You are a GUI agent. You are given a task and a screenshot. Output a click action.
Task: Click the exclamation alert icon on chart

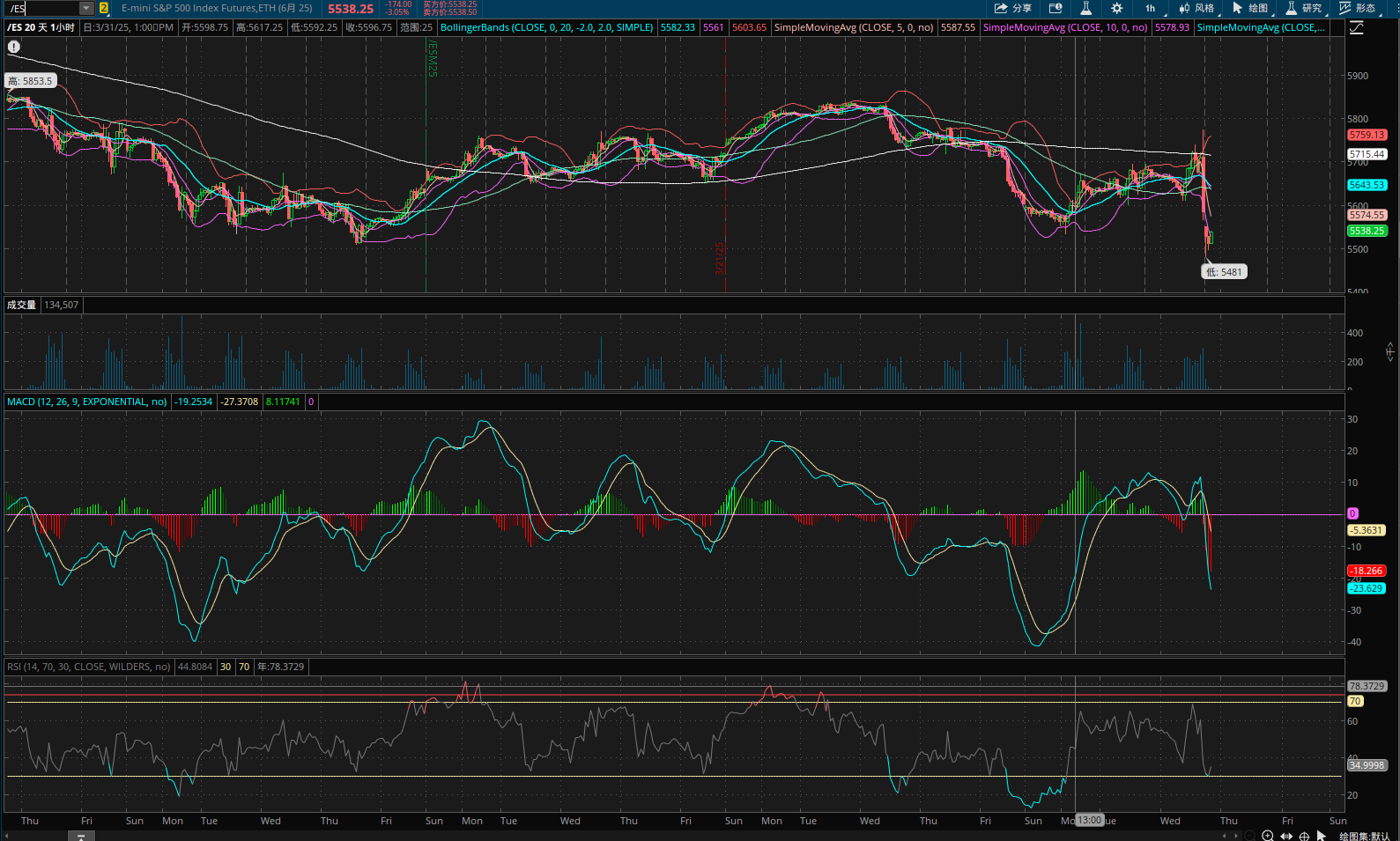[x=14, y=47]
